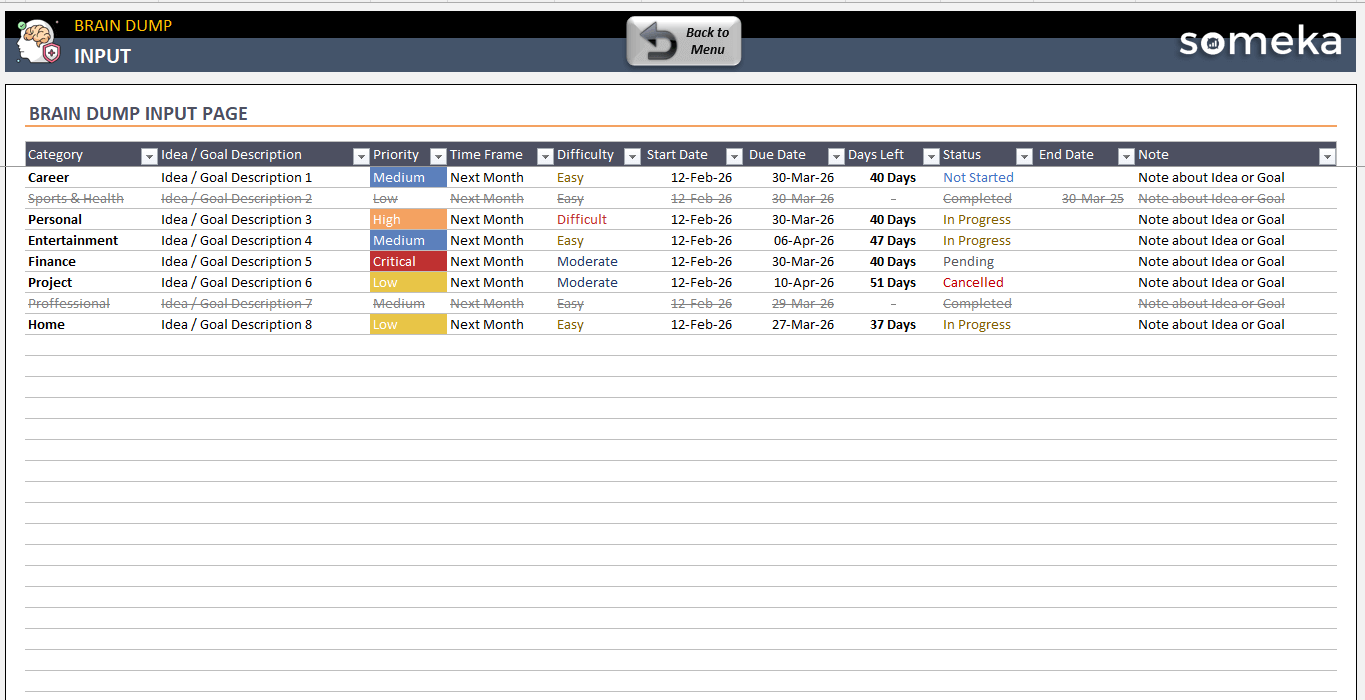Open the Idea / Goal Description filter dropdown
This screenshot has width=1365, height=700.
click(x=361, y=156)
